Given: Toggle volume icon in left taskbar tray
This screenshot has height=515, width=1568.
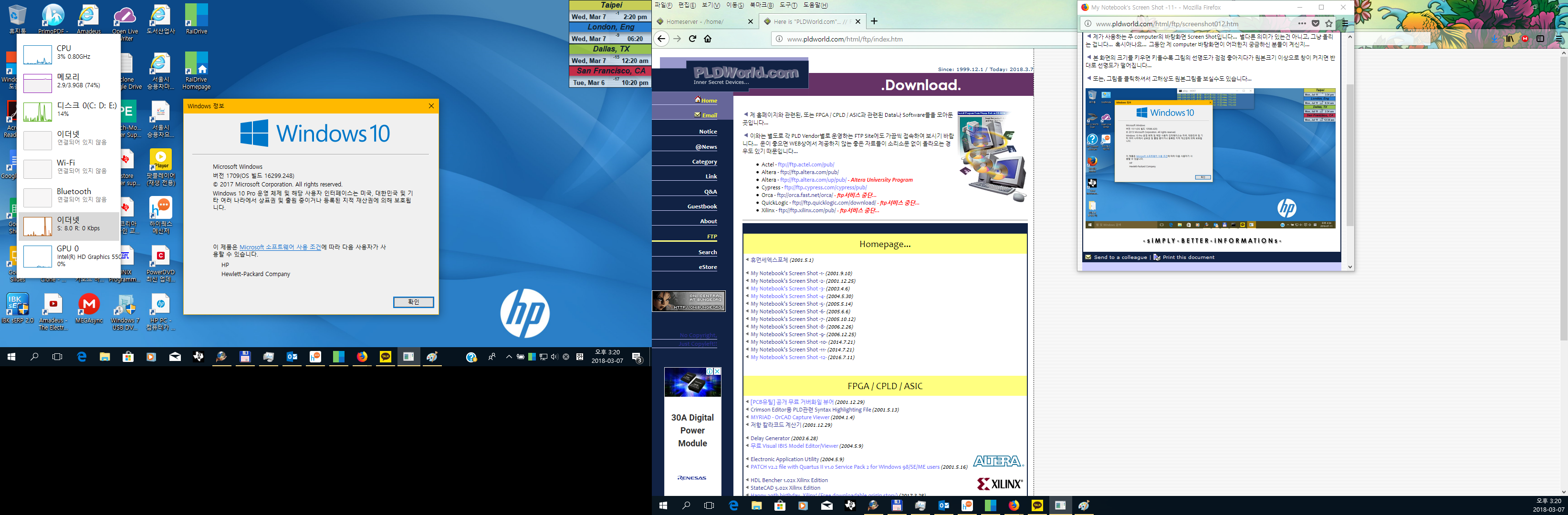Looking at the screenshot, I should [554, 357].
